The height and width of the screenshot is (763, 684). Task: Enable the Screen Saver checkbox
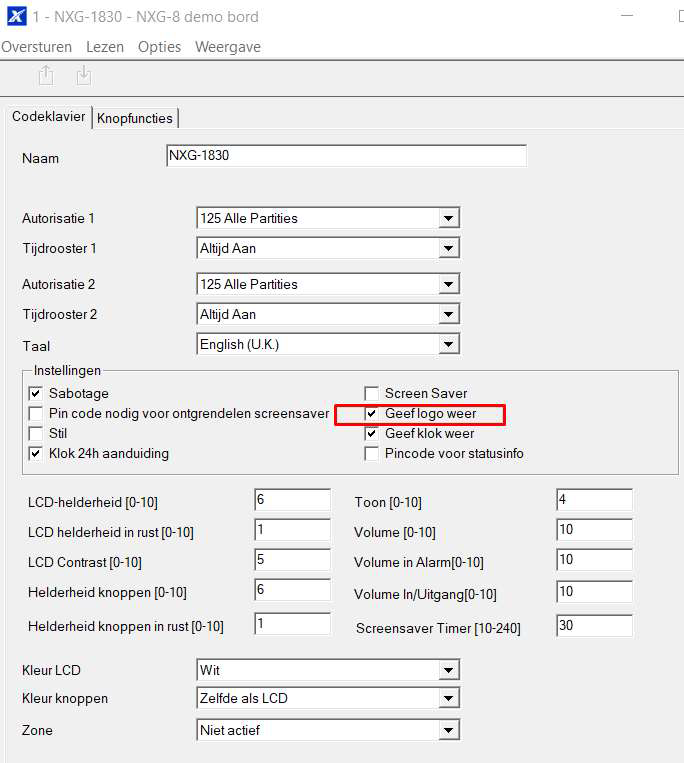pyautogui.click(x=372, y=393)
